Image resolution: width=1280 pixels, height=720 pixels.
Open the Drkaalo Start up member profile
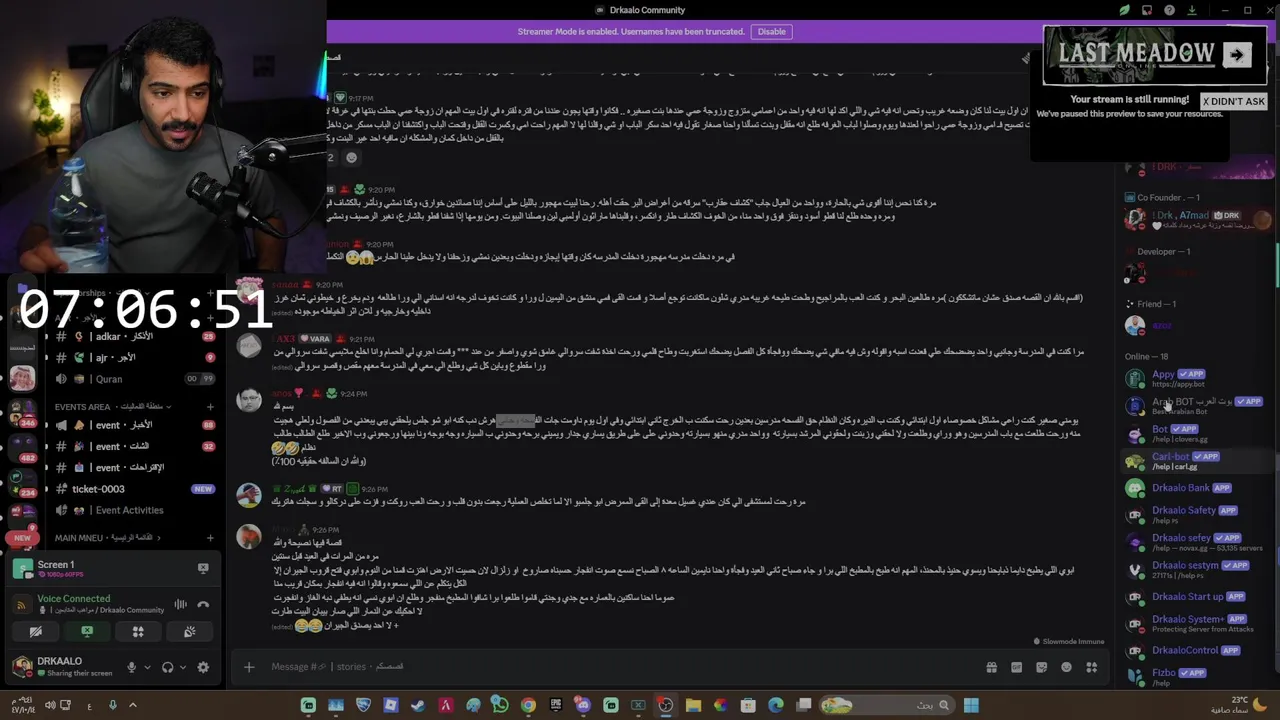(x=1195, y=597)
